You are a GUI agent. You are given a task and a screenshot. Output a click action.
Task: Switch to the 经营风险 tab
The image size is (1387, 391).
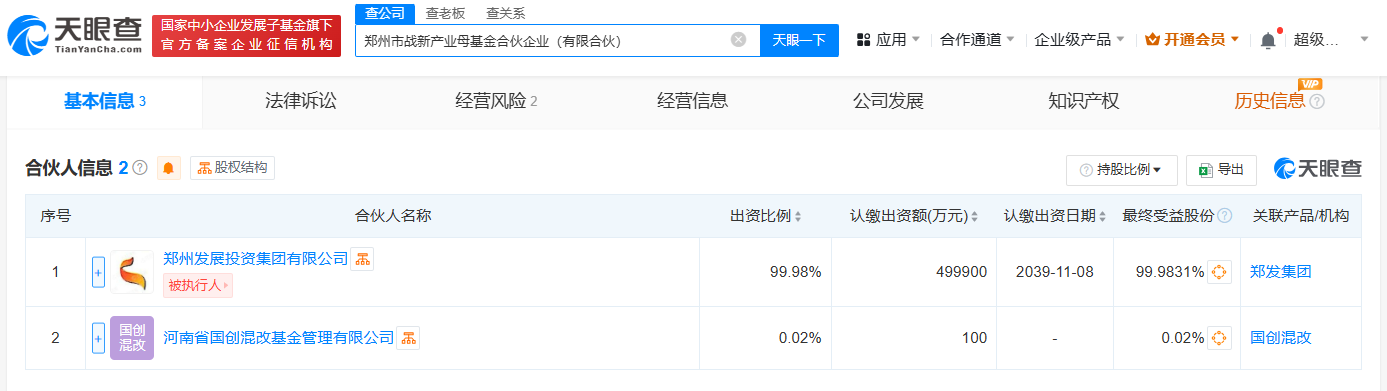pos(496,101)
